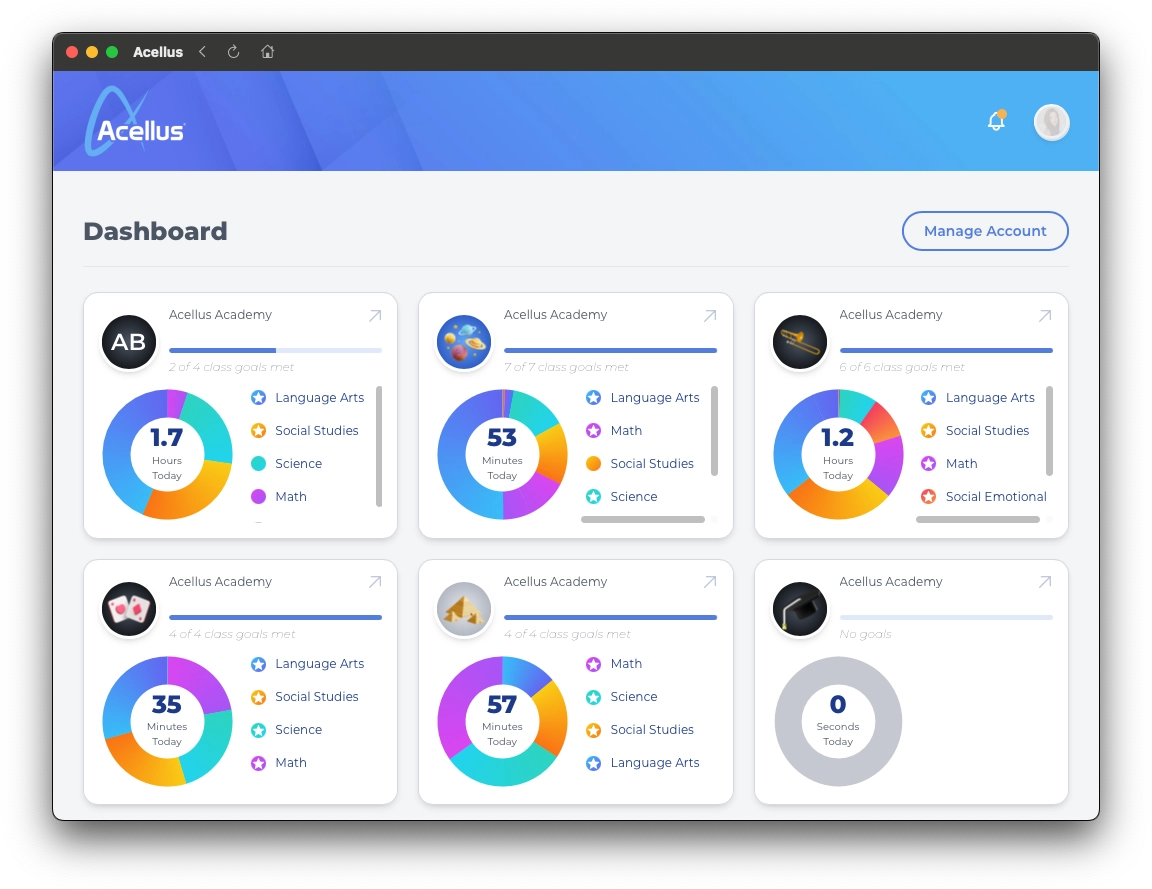Viewport: 1152px width, 889px height.
Task: Click the No goals empty progress bar
Action: (946, 617)
